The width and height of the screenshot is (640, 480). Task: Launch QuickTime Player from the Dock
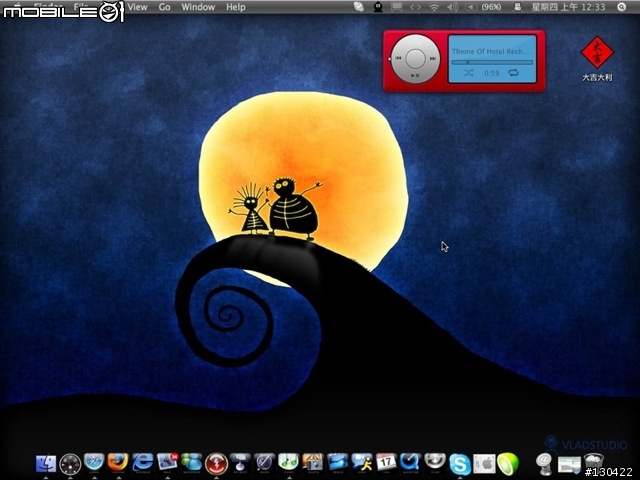point(410,463)
